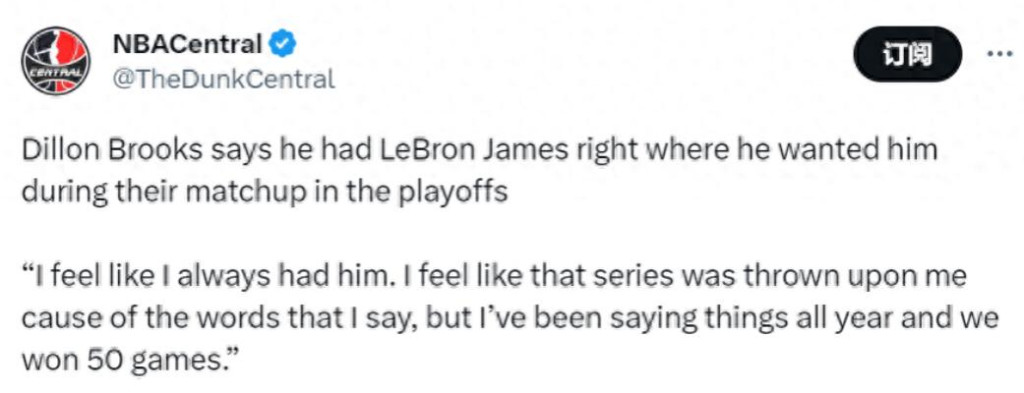Select the name Dillon Brooks in tweet
Screen dimensions: 1024x393
click(112, 151)
